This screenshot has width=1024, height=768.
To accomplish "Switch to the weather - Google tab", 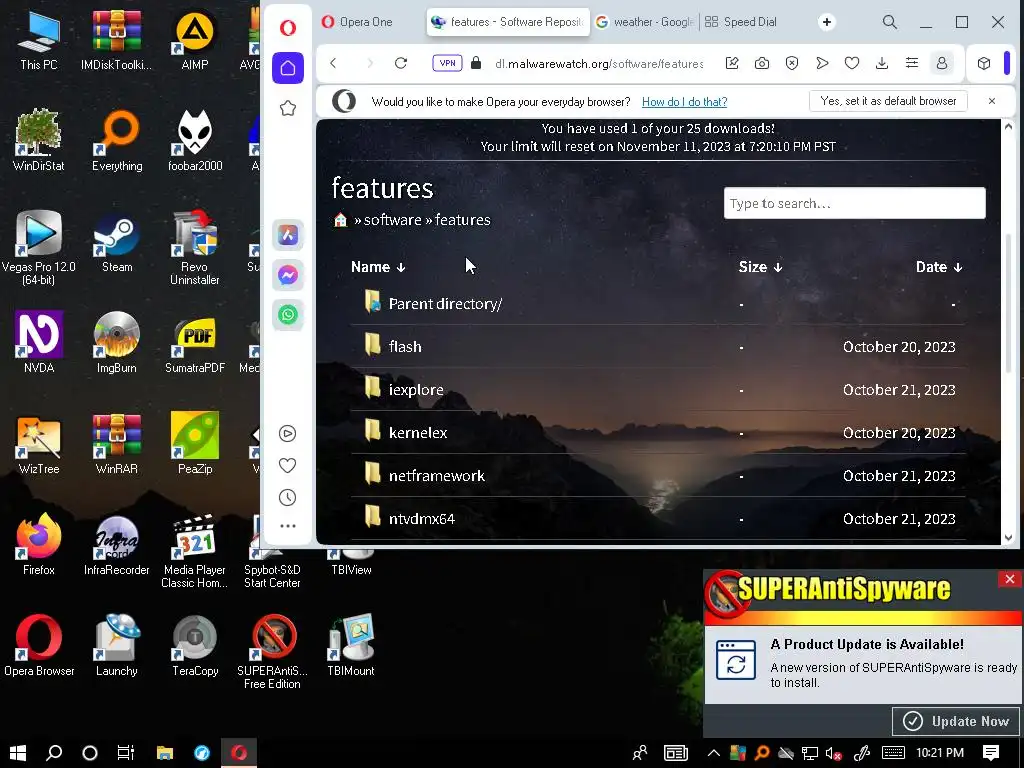I will (x=645, y=22).
